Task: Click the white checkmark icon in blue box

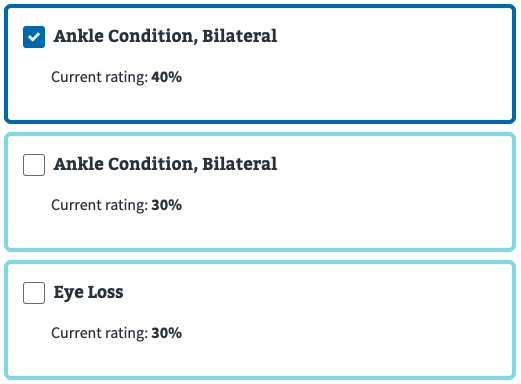Action: coord(34,37)
